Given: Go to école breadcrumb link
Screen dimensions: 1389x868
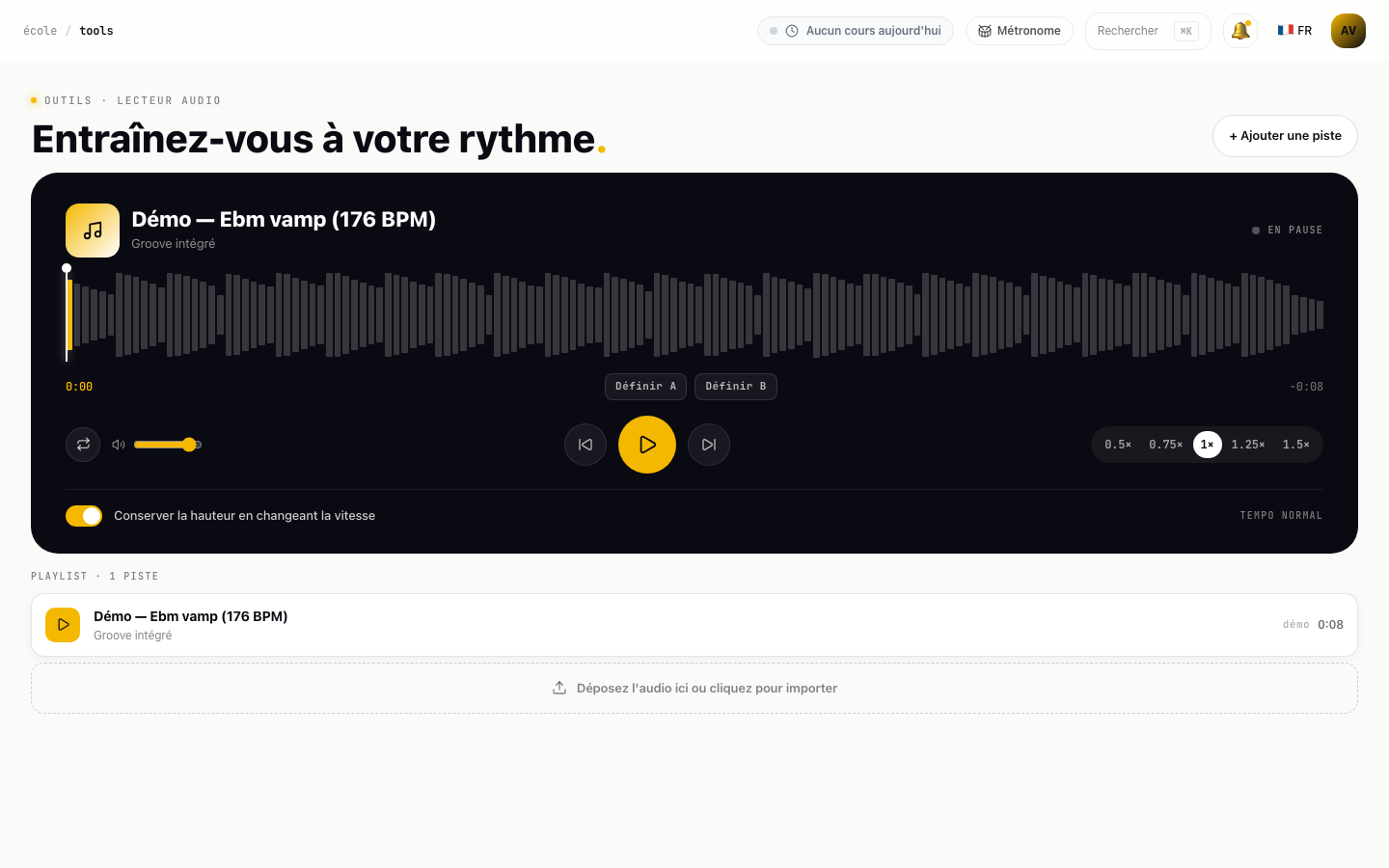Looking at the screenshot, I should point(41,31).
